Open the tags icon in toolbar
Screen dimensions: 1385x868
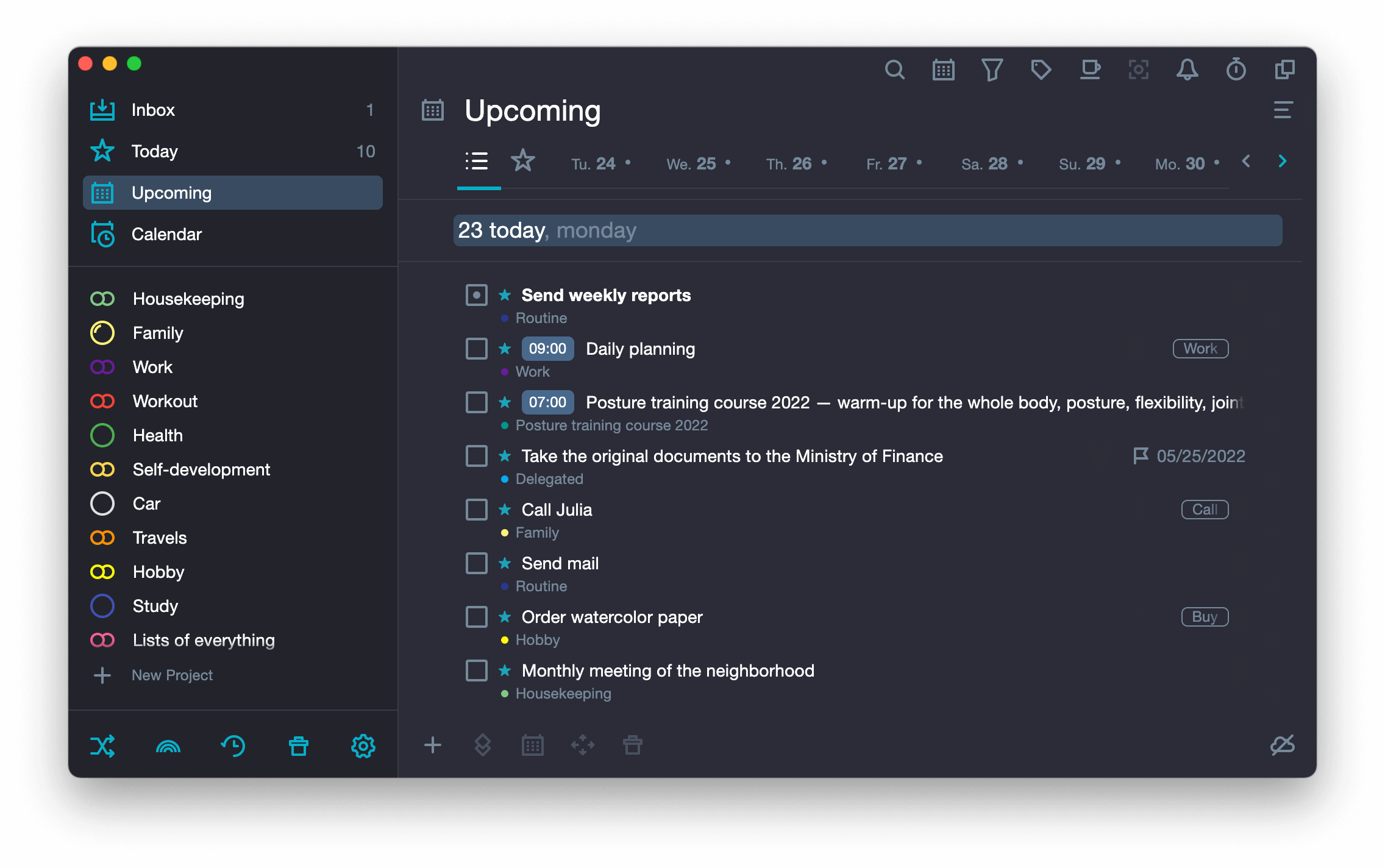tap(1041, 70)
